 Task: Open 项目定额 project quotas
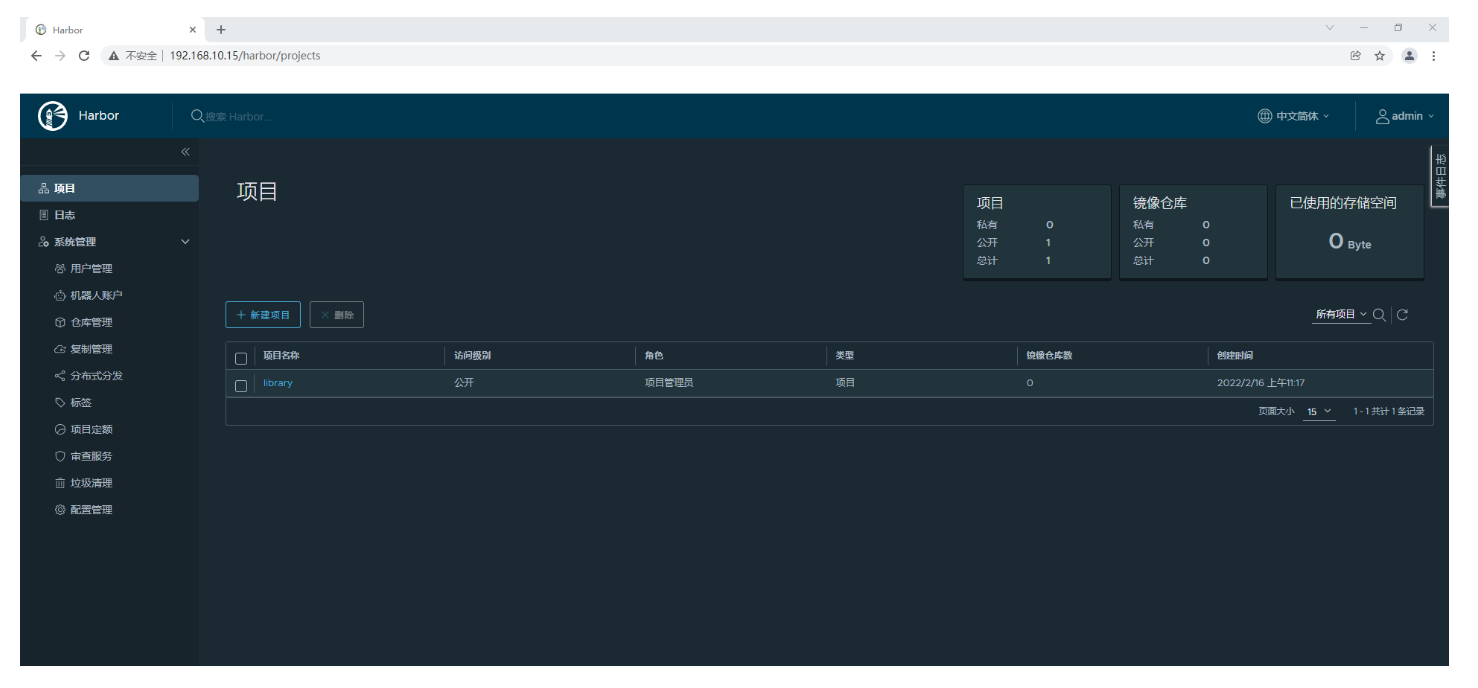point(91,430)
